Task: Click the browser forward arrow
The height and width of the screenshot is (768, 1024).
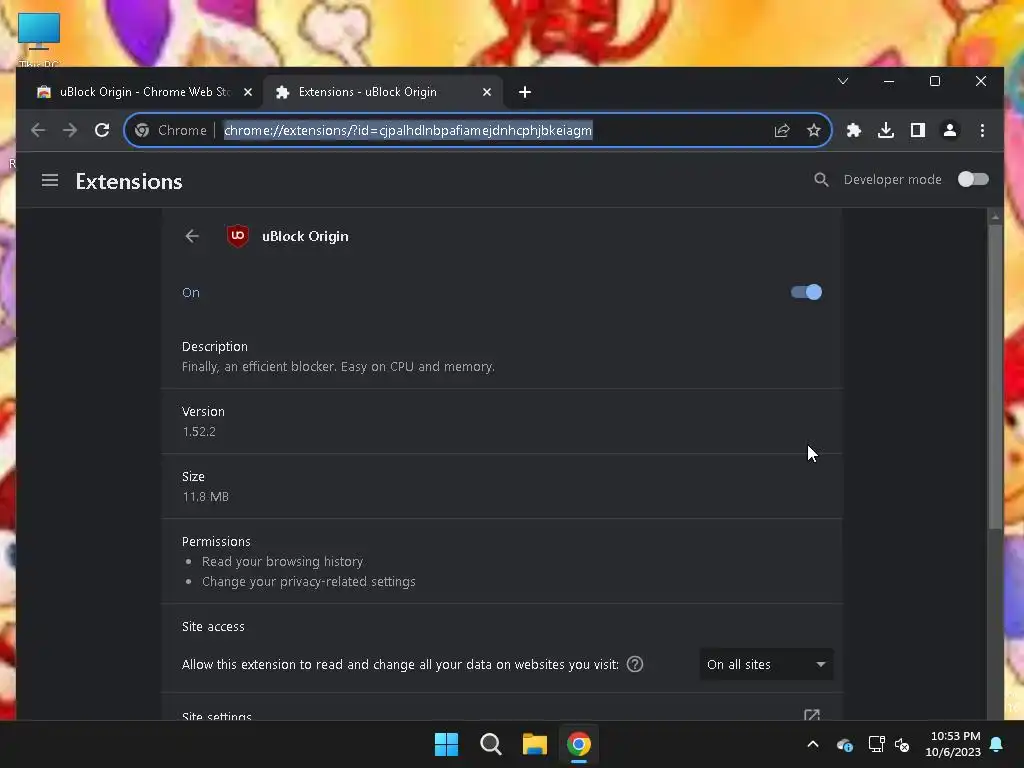Action: point(70,130)
